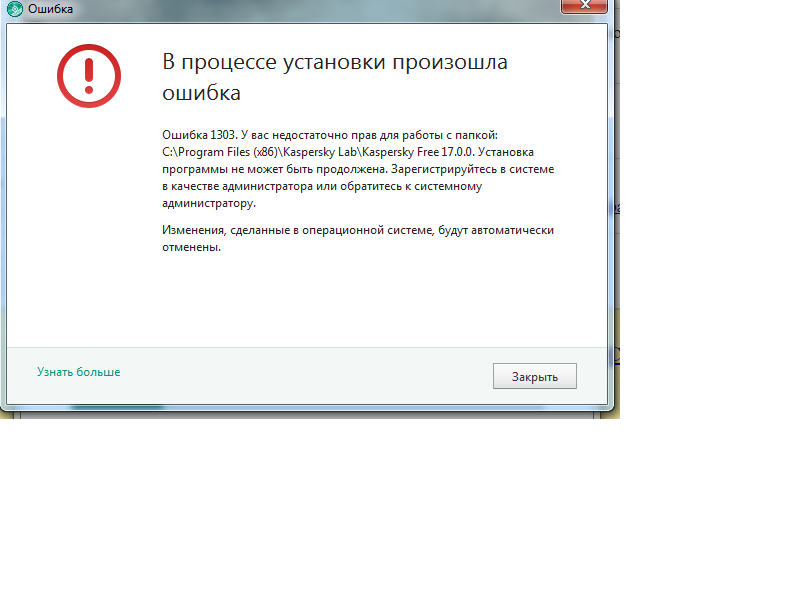
Task: Click the paragraph starting "Изменения, сделанные в операционной системе"
Action: coord(358,238)
